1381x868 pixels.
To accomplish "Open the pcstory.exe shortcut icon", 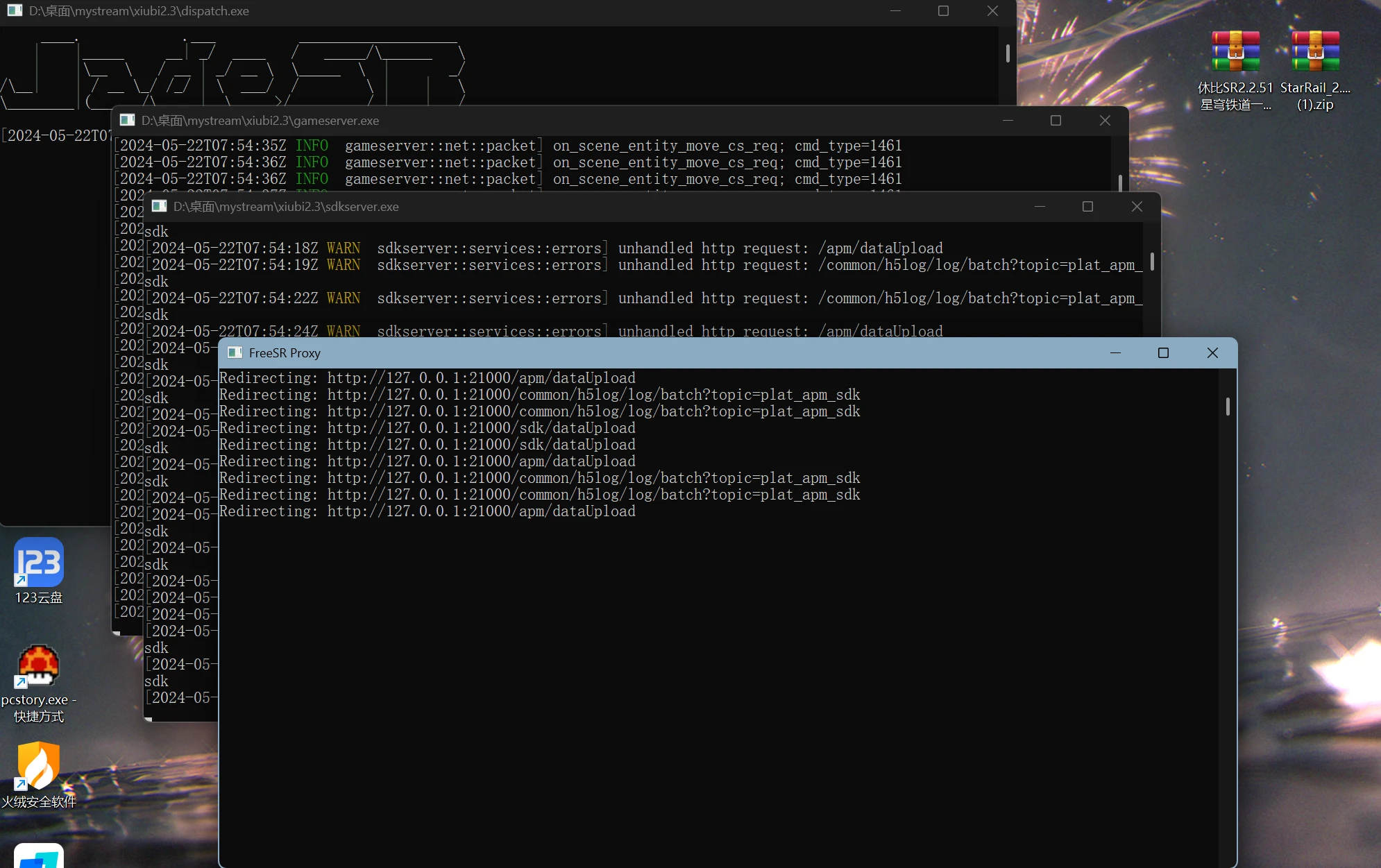I will 39,666.
